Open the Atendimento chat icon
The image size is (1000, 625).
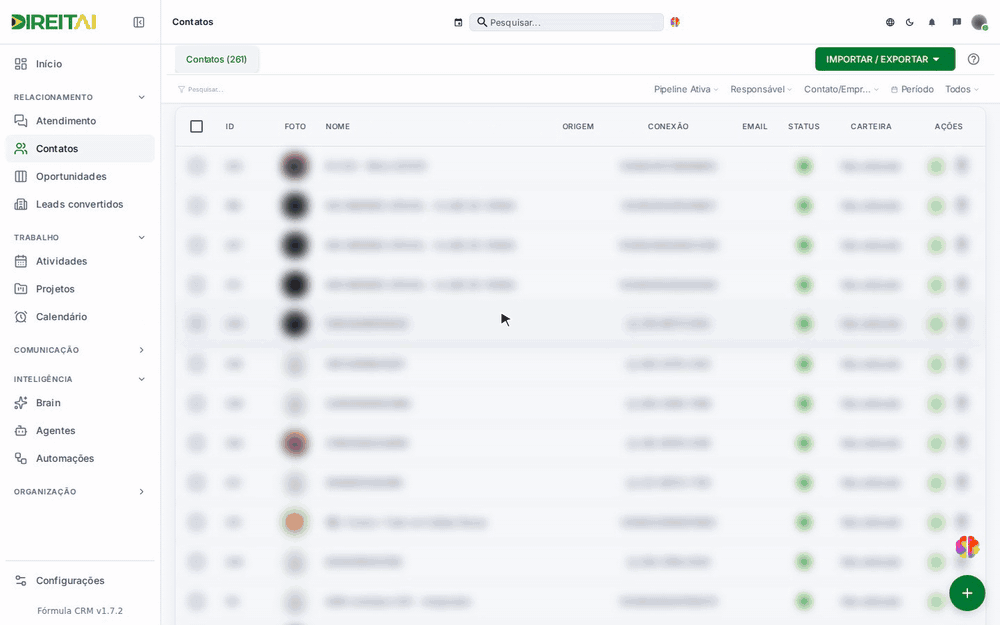[21, 121]
